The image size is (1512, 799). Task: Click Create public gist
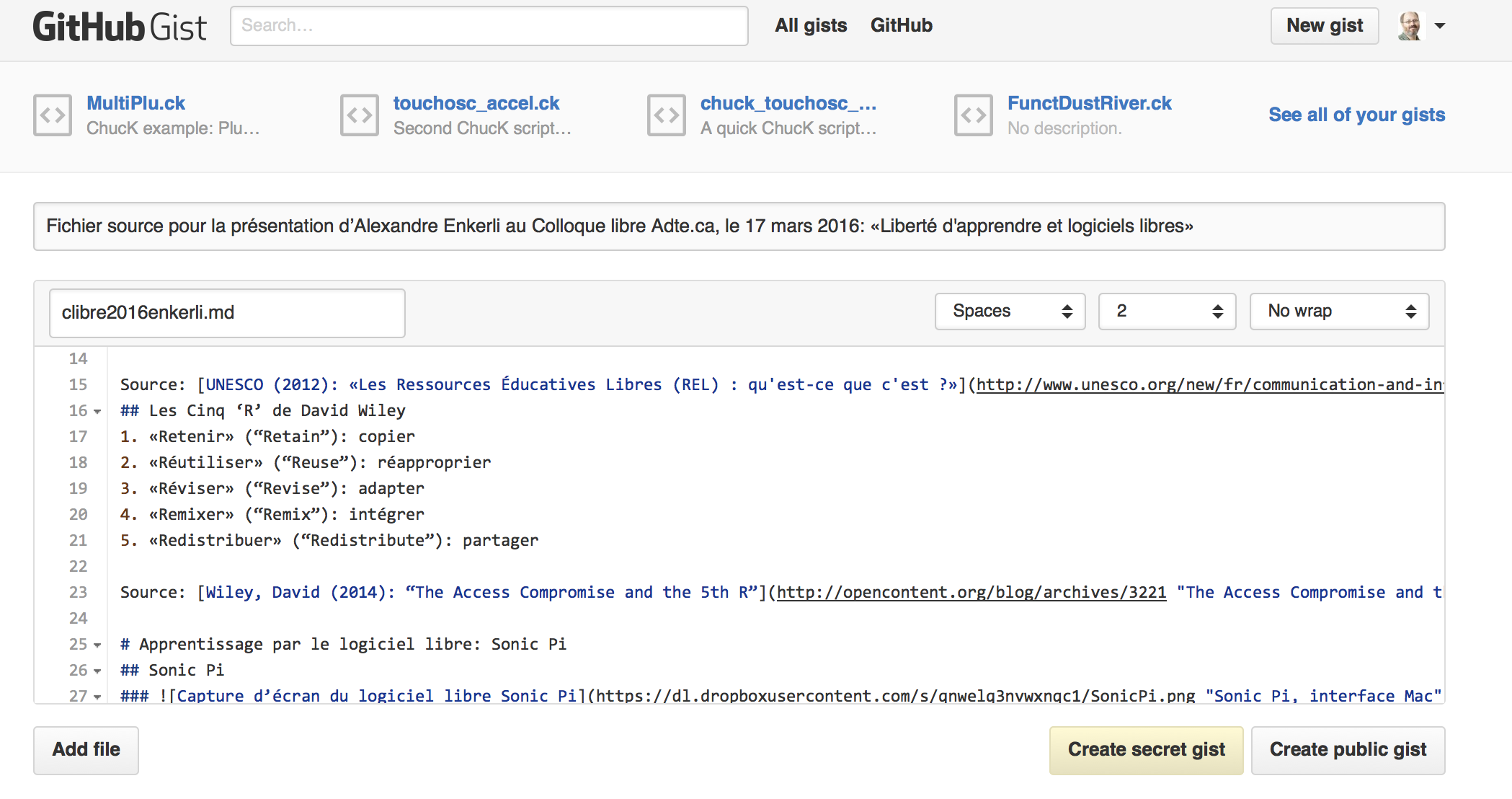click(1348, 750)
